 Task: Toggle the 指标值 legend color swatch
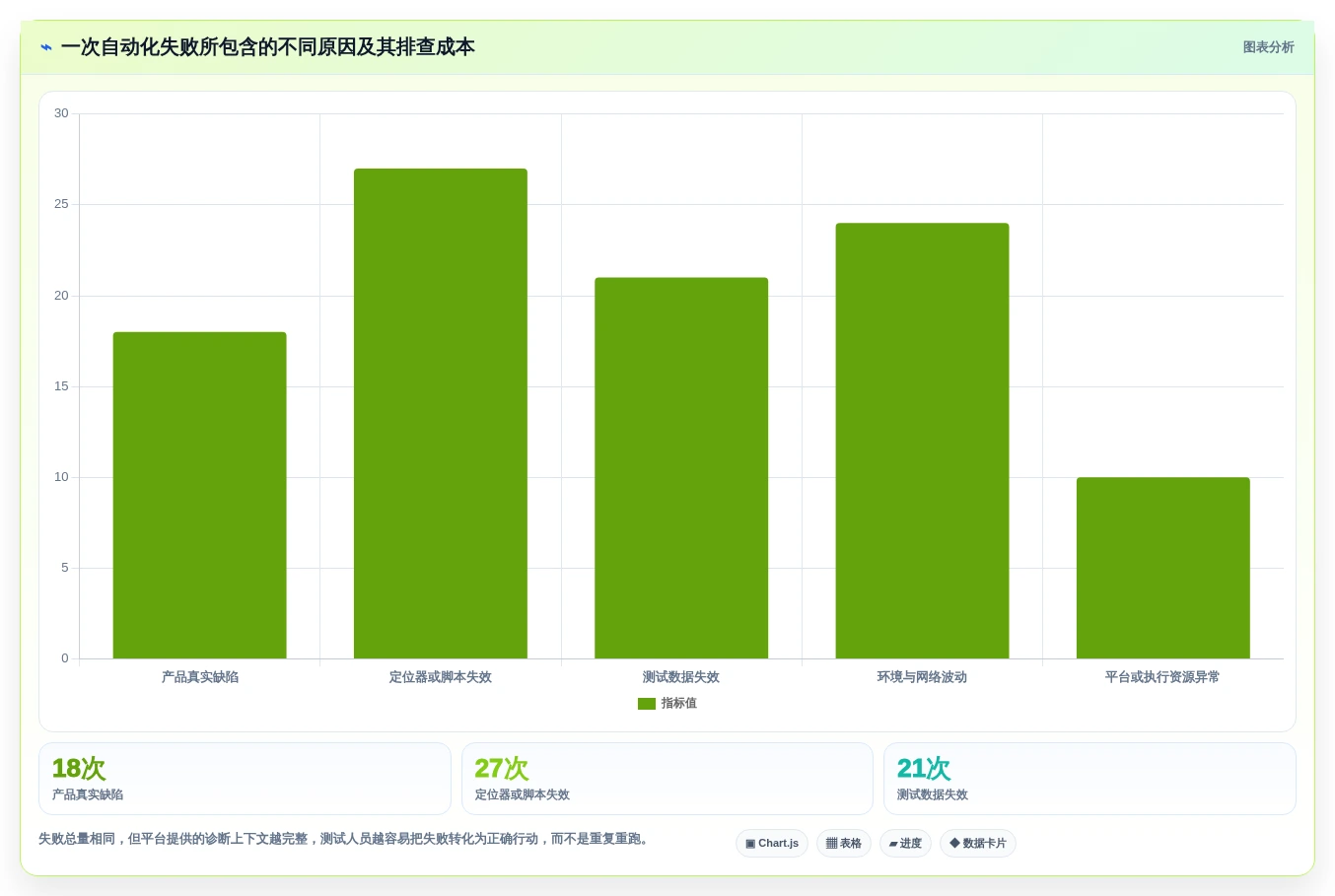[647, 704]
